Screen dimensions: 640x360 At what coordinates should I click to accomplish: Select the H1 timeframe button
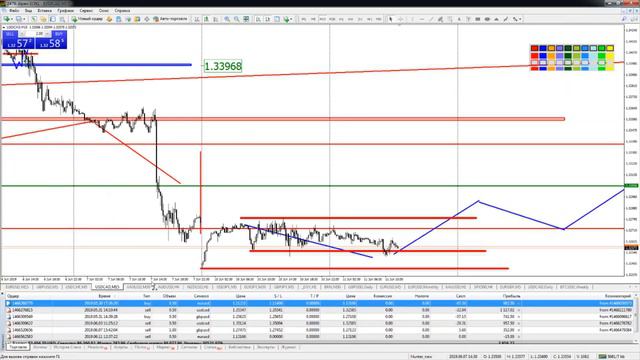[x=341, y=19]
